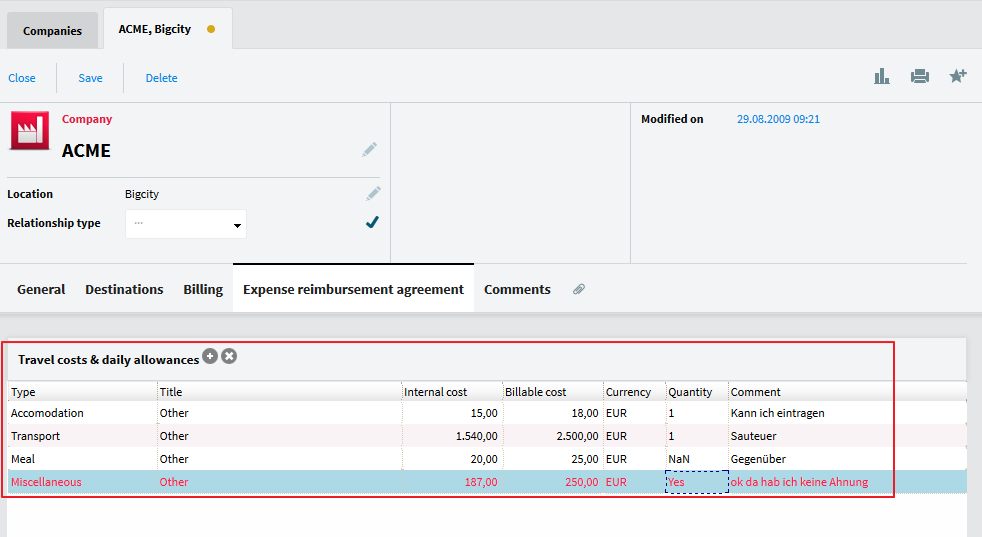Click billable cost 2.500,00
Viewport: 982px width, 537px height.
[x=577, y=436]
